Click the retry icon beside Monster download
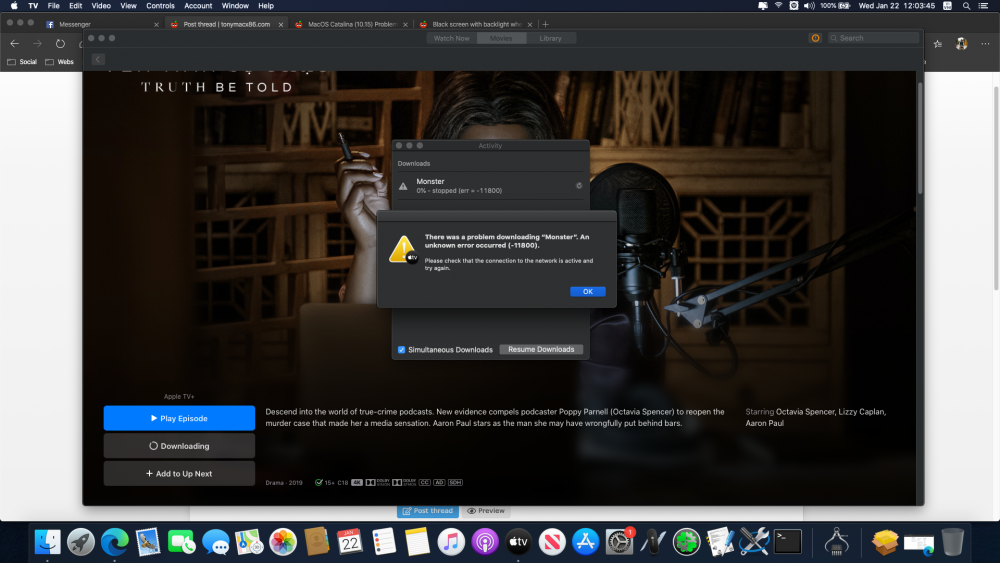The image size is (1000, 563). (x=579, y=186)
